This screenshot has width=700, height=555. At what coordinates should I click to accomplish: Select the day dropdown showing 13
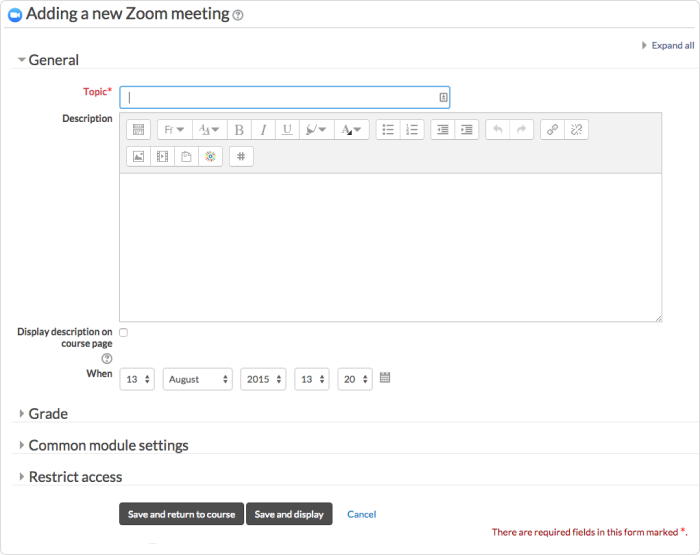coord(137,379)
